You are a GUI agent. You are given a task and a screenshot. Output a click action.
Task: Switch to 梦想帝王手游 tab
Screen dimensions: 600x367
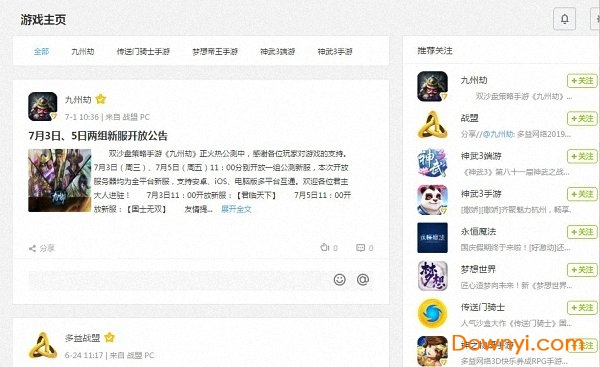[215, 51]
